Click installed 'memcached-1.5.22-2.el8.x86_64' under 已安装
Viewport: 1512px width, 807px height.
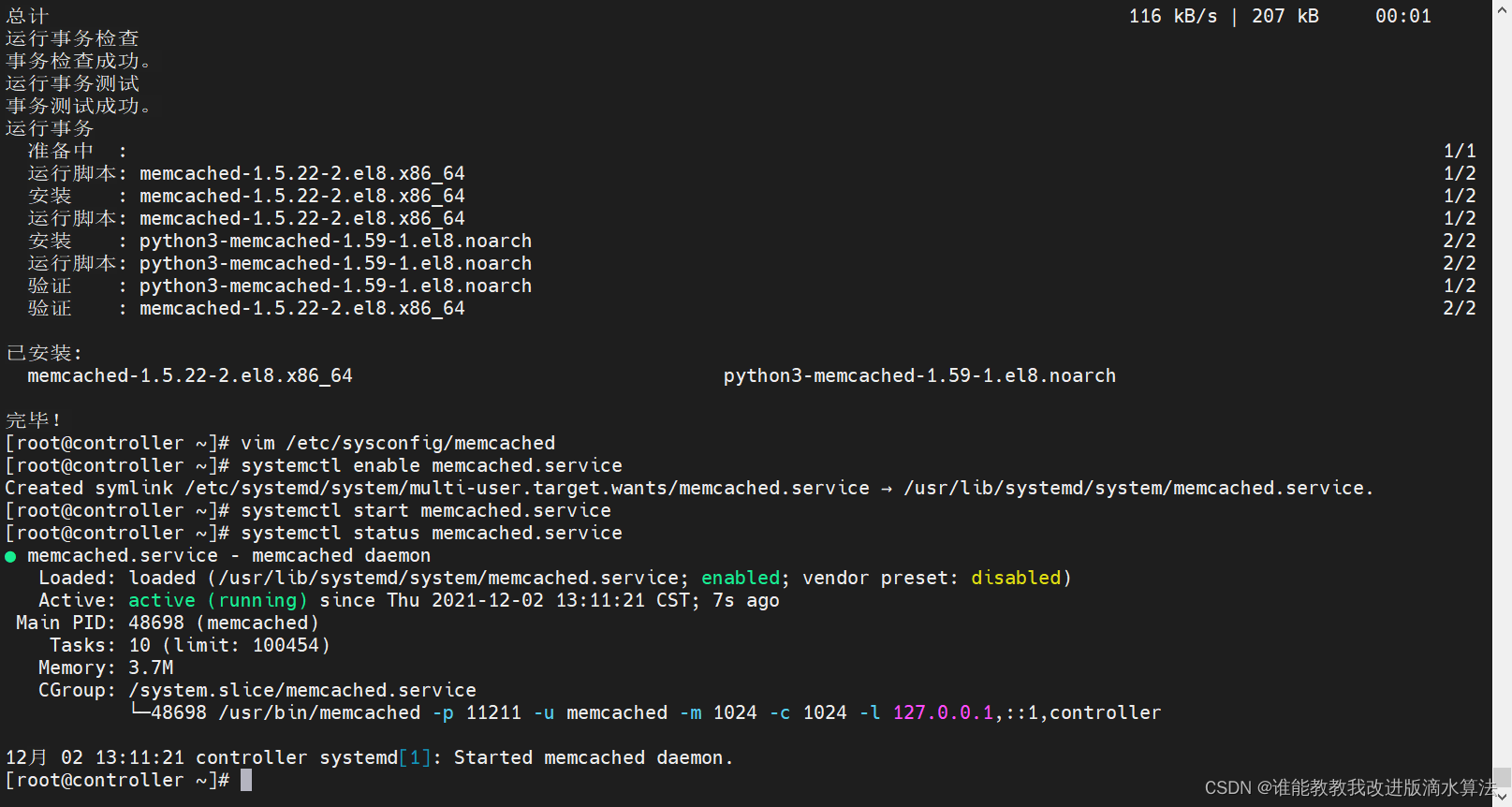[x=190, y=375]
